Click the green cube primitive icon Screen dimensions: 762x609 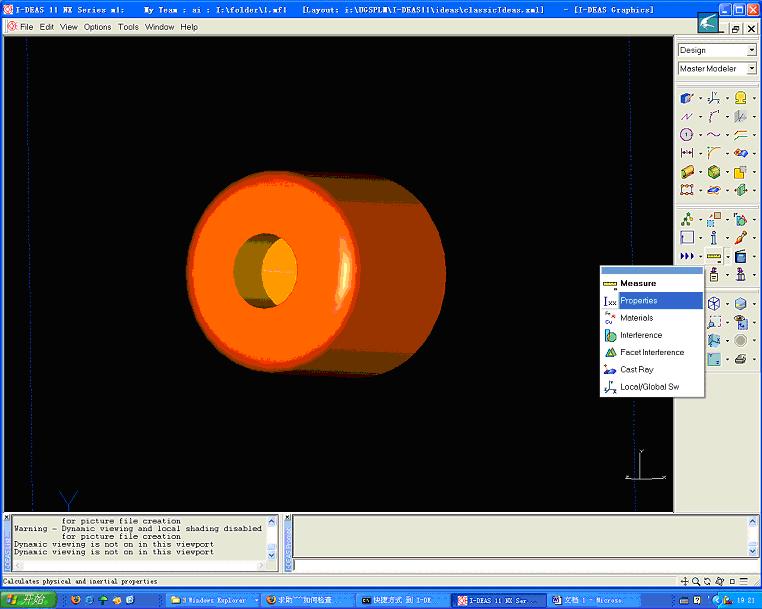(713, 172)
